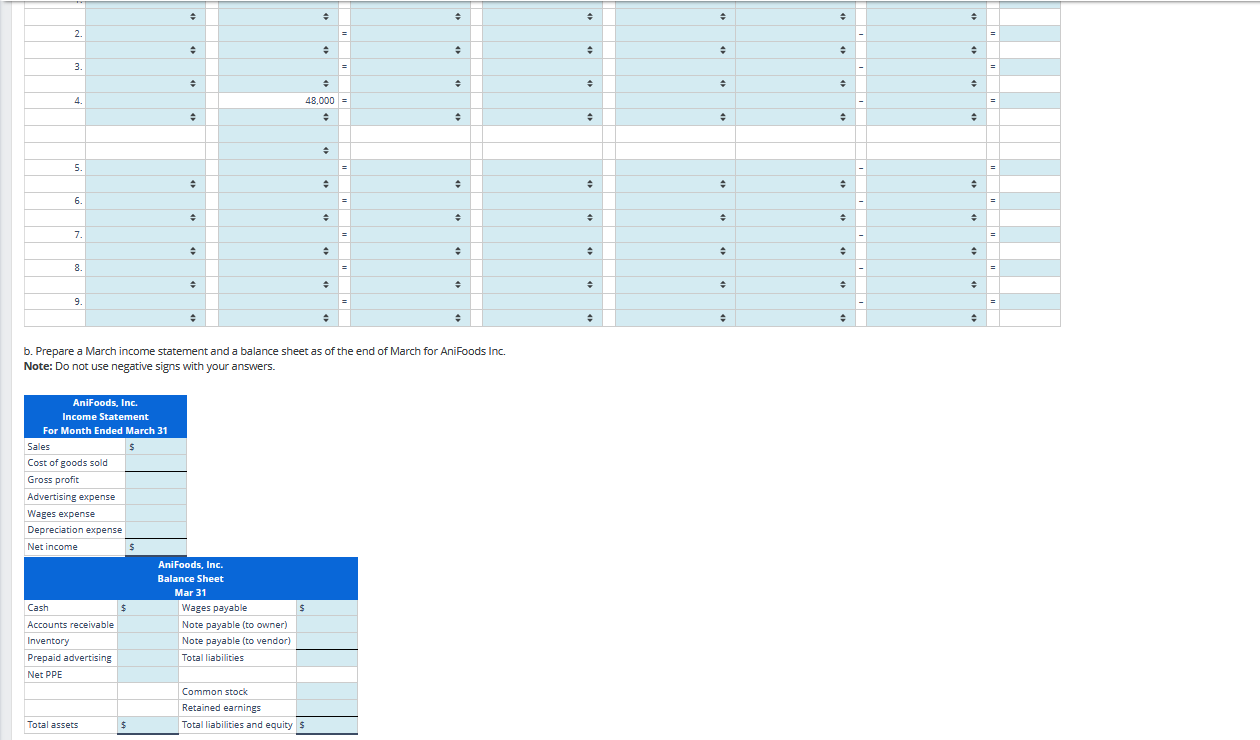Click last-column total field in row 2
The image size is (1260, 740).
(x=1030, y=33)
